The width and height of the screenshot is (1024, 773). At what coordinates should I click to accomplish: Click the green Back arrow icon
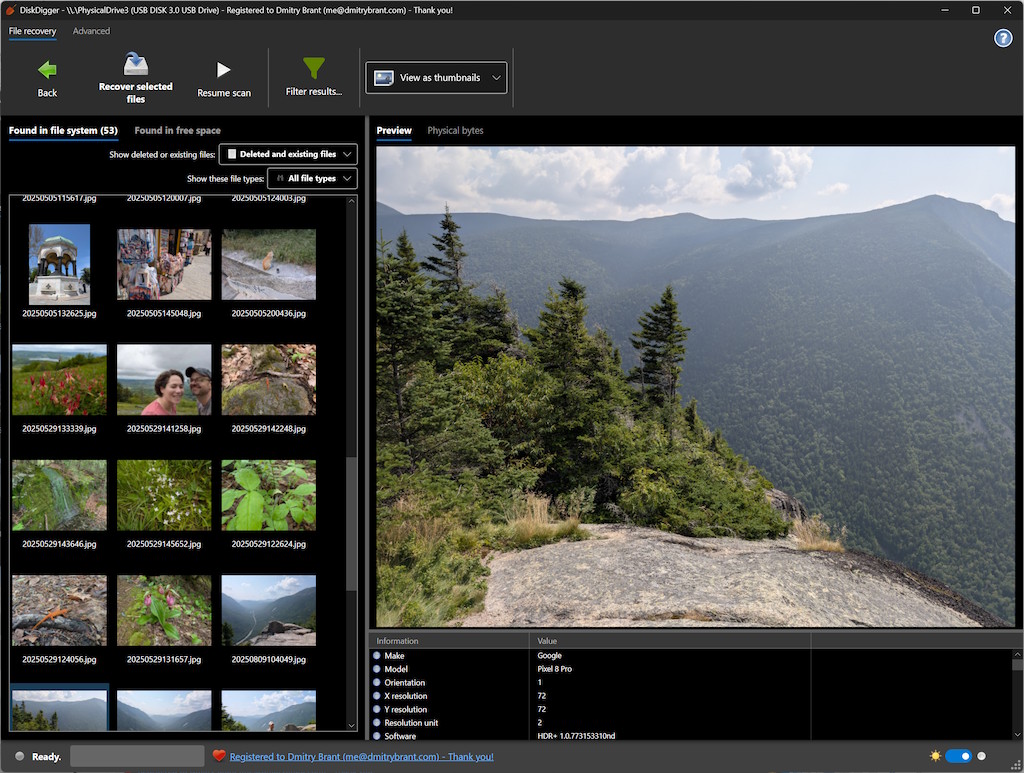point(47,70)
